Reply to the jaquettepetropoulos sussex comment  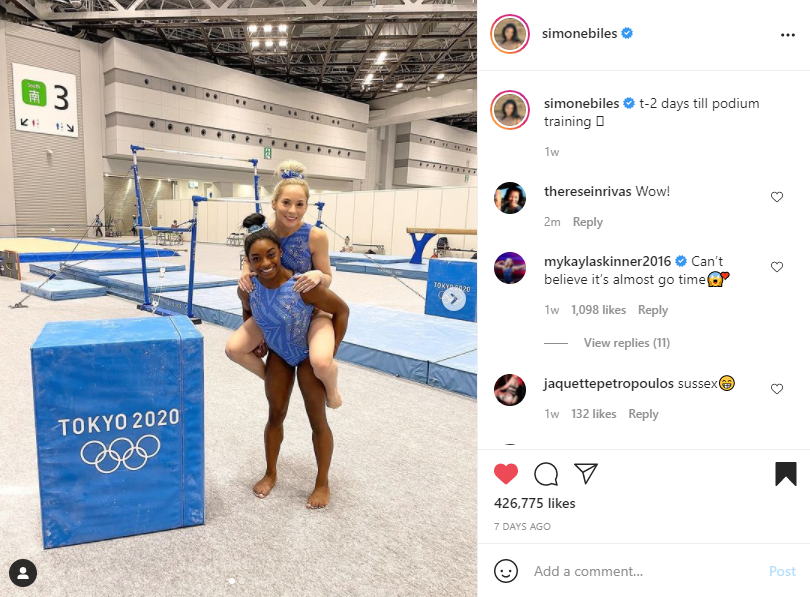pos(643,414)
